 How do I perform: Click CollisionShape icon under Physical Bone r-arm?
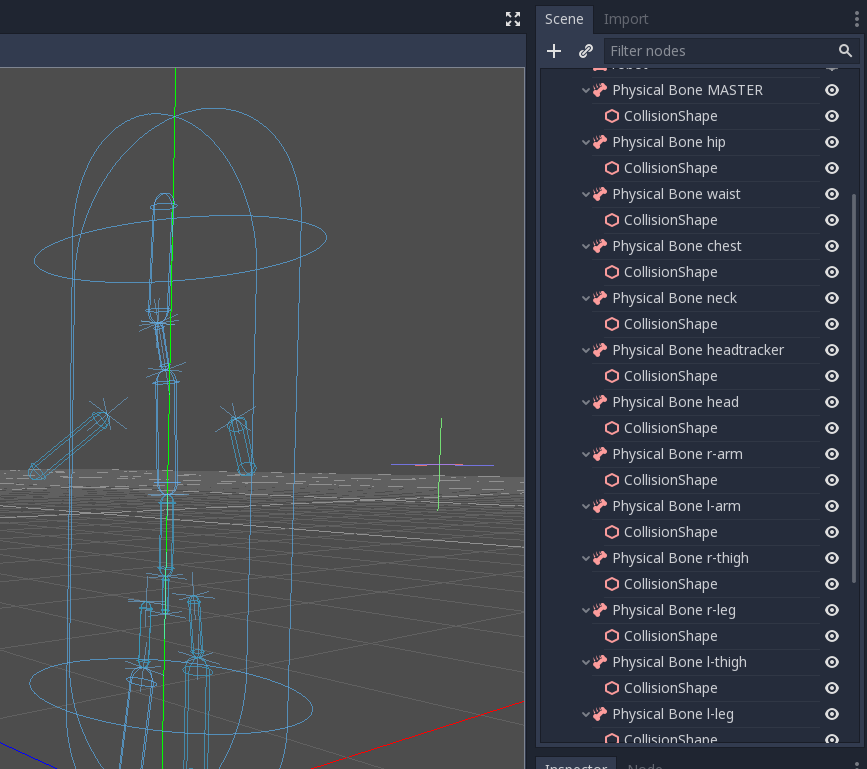[612, 480]
